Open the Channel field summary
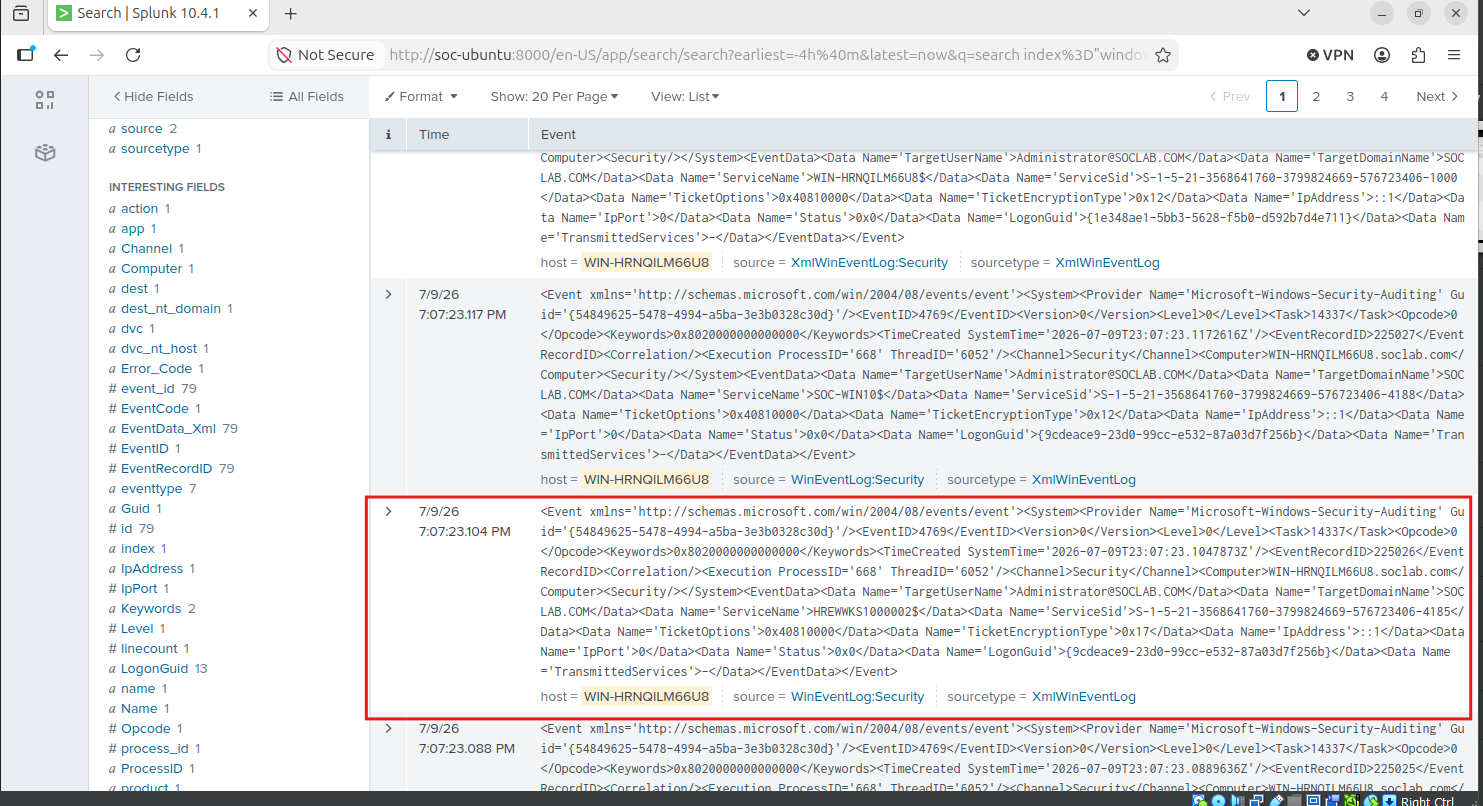This screenshot has width=1483, height=806. (146, 249)
